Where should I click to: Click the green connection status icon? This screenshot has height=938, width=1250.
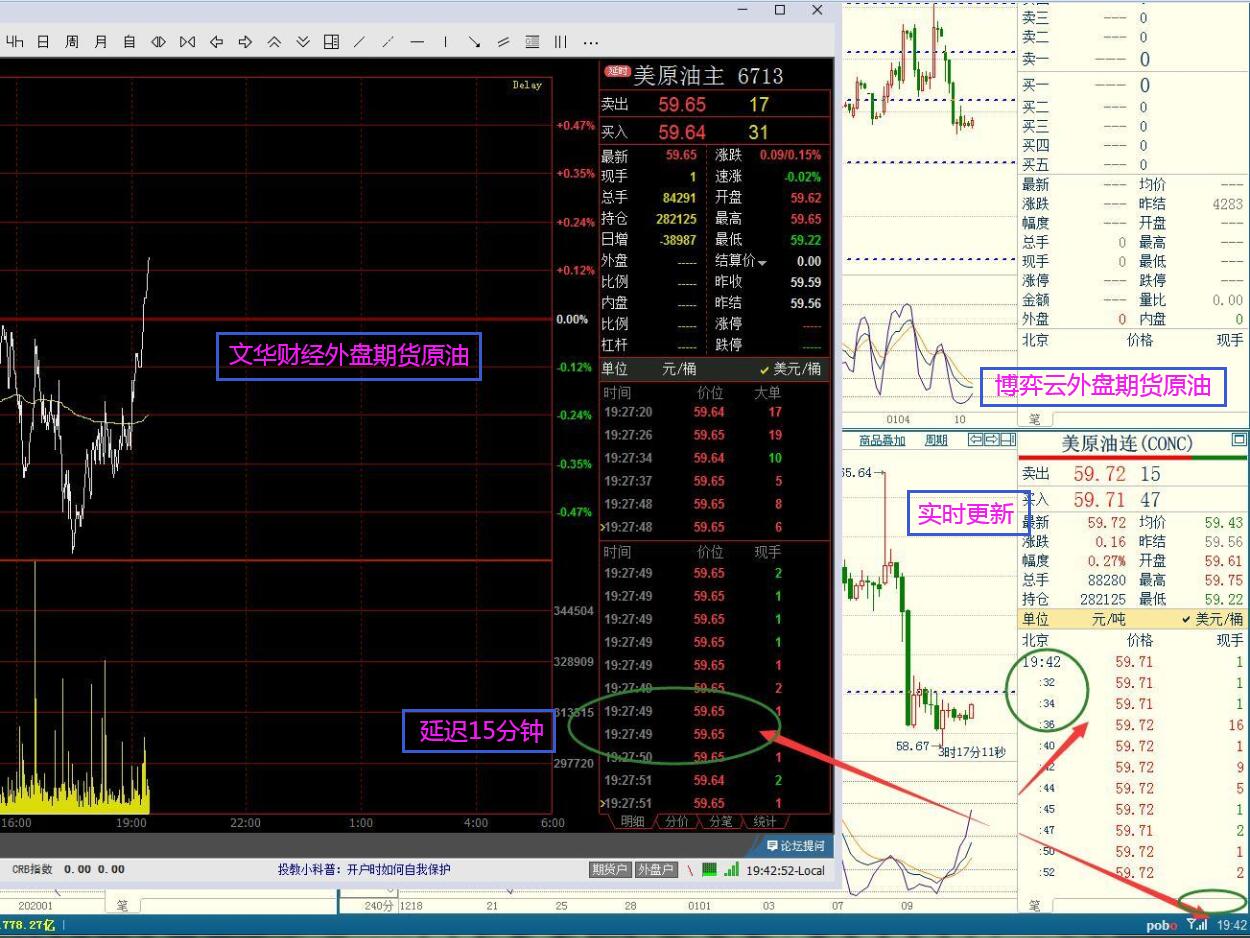point(709,869)
